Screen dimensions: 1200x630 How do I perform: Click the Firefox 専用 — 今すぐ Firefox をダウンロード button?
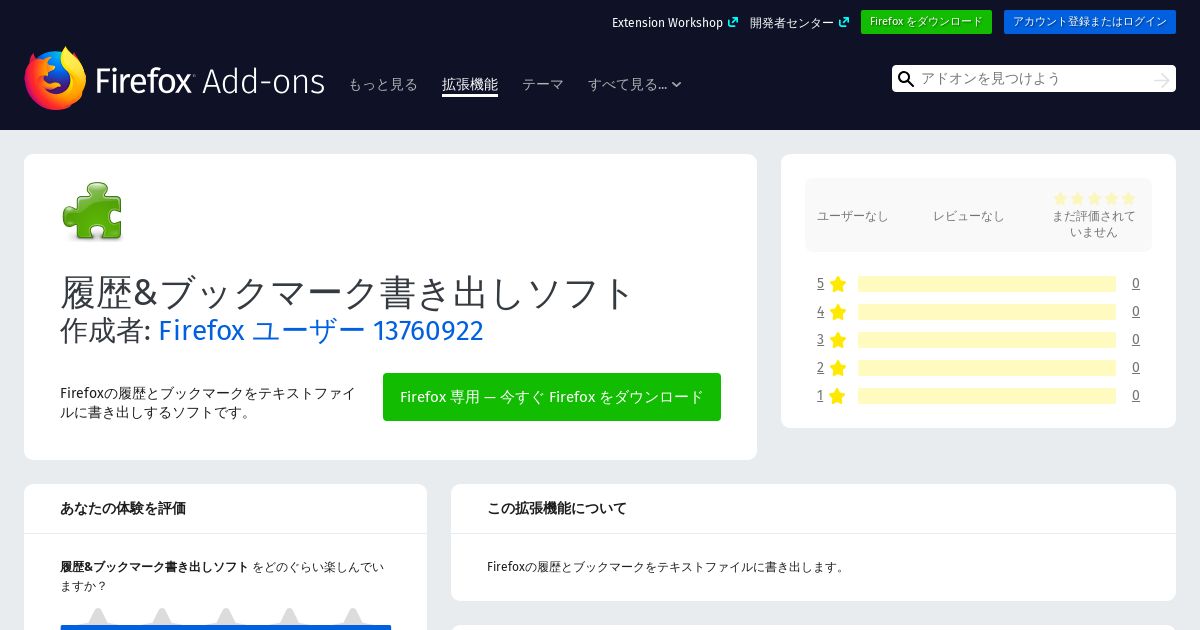(552, 397)
